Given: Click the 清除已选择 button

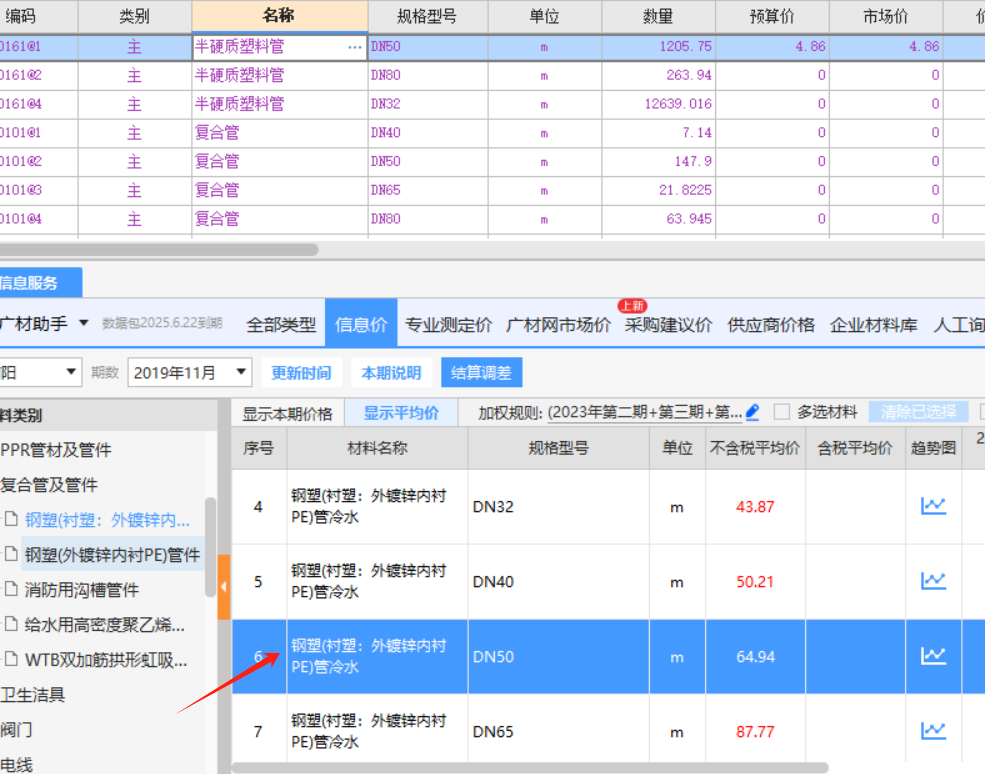Looking at the screenshot, I should point(918,412).
